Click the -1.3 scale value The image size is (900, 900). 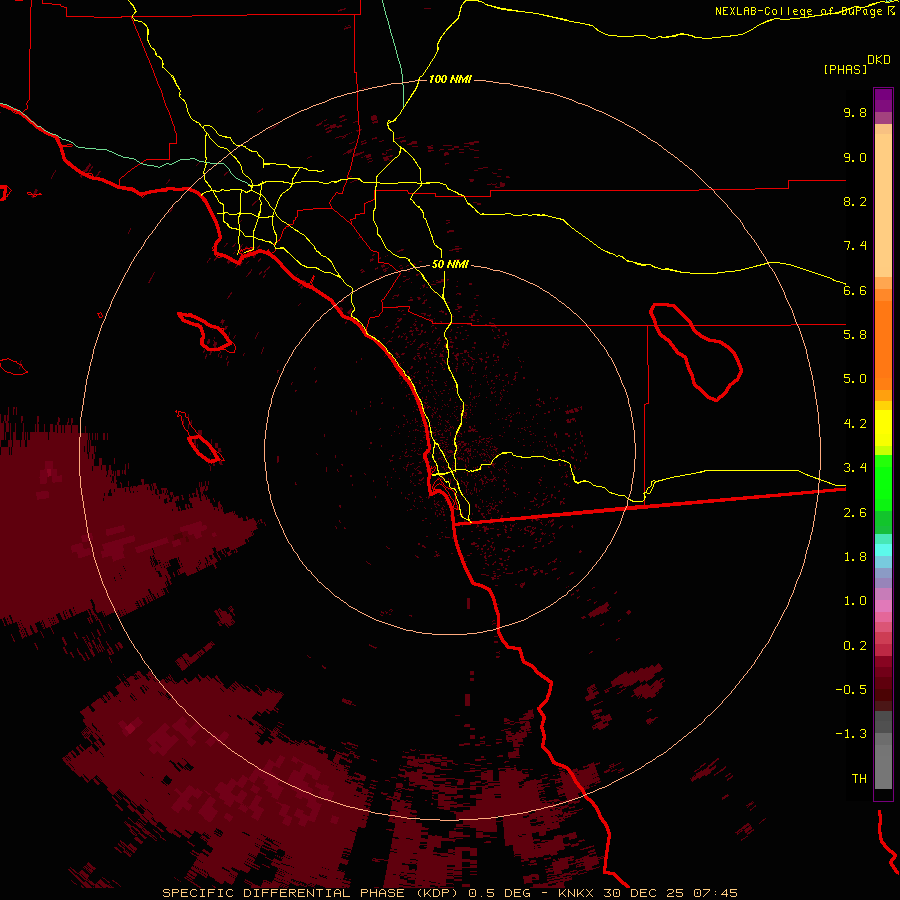[x=851, y=734]
